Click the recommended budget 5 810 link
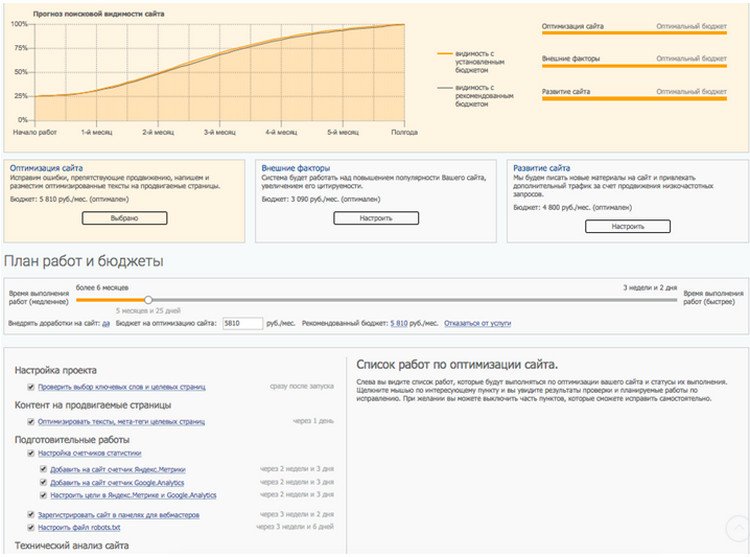Screen dimensions: 750x557 coord(399,323)
